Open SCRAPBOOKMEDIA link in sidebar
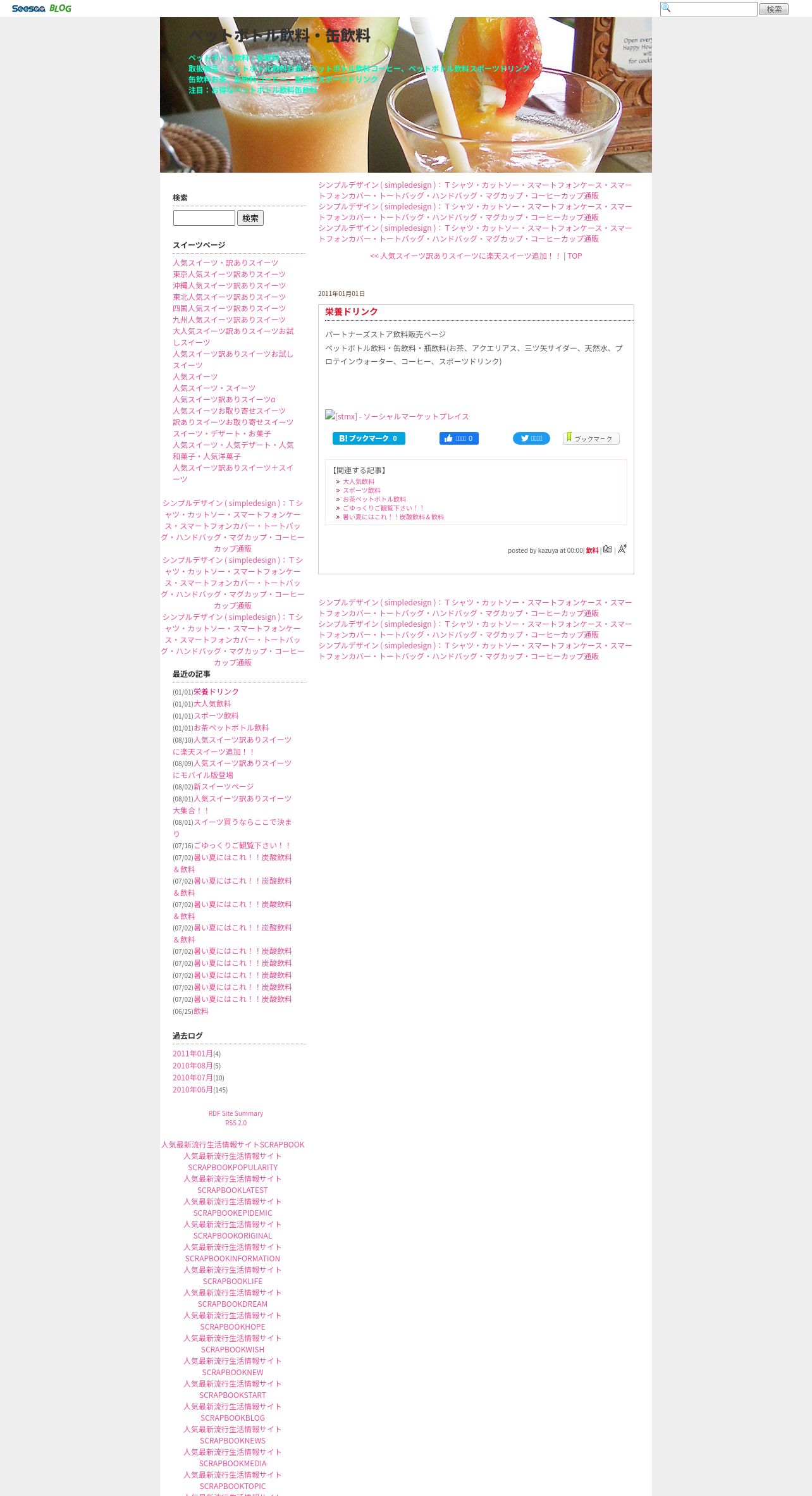The width and height of the screenshot is (812, 1496). pyautogui.click(x=233, y=1458)
